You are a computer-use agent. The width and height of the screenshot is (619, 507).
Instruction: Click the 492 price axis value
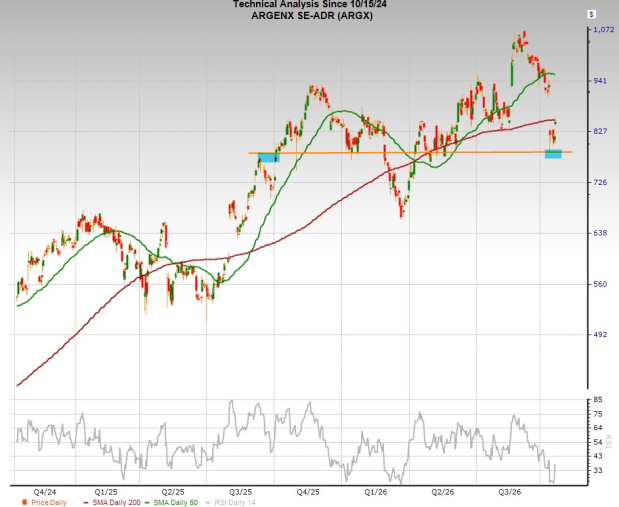pyautogui.click(x=600, y=334)
